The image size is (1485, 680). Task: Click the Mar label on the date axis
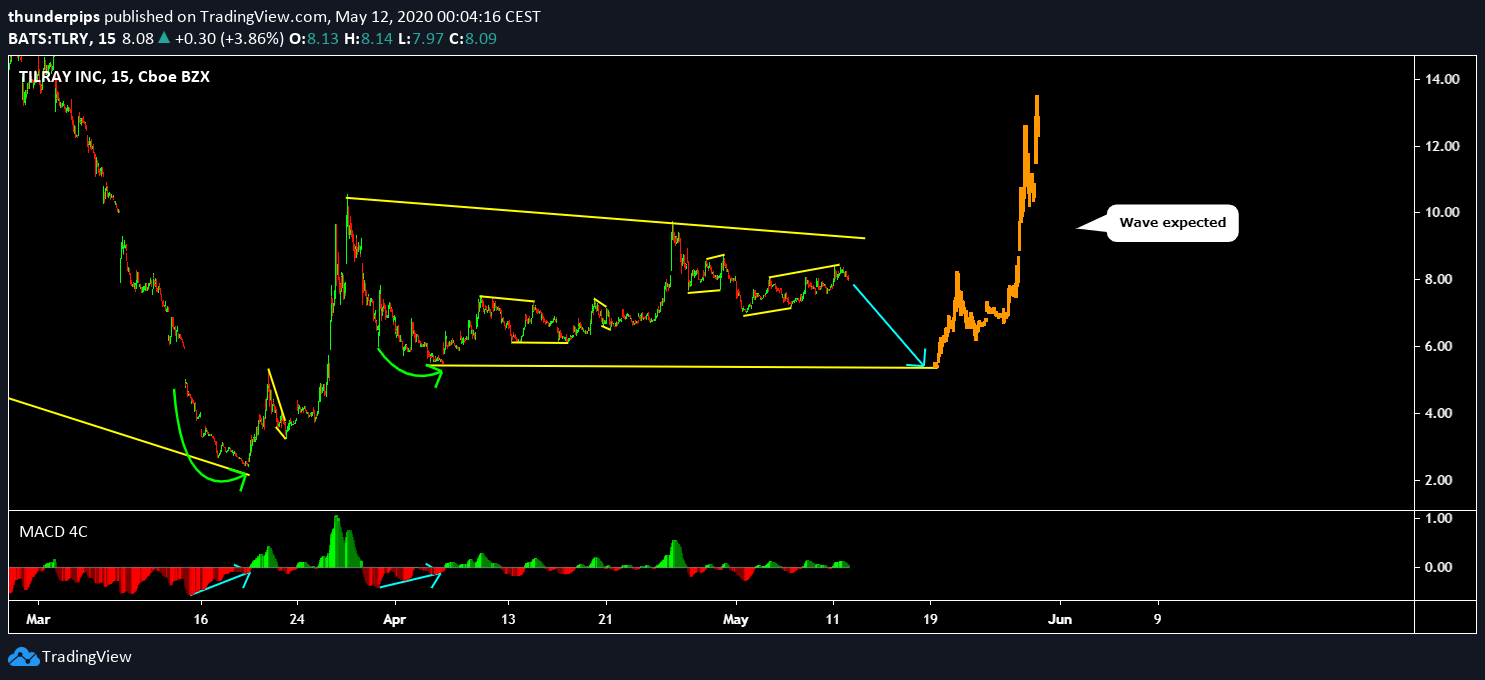(x=37, y=619)
